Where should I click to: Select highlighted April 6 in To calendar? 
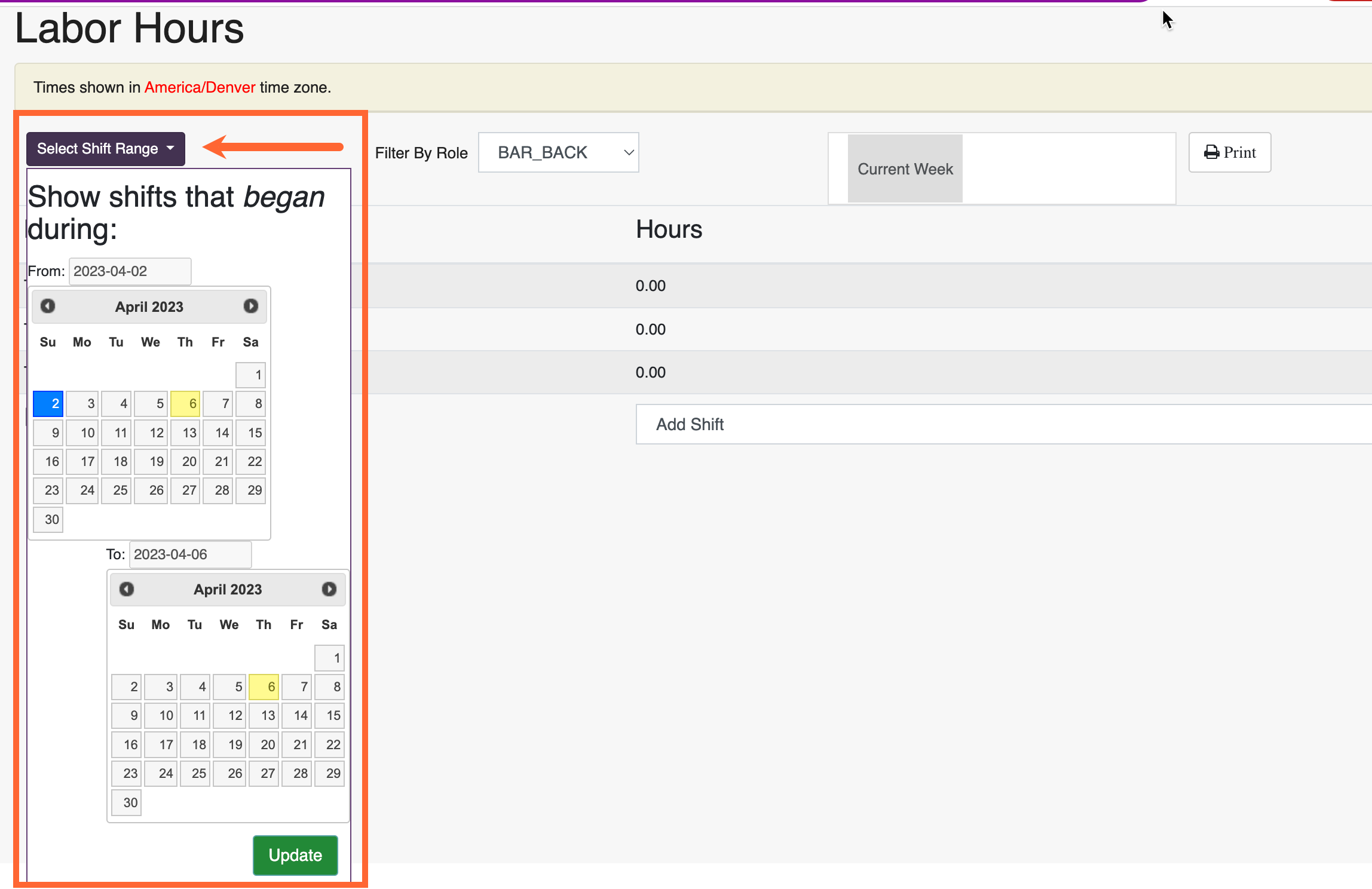(264, 687)
